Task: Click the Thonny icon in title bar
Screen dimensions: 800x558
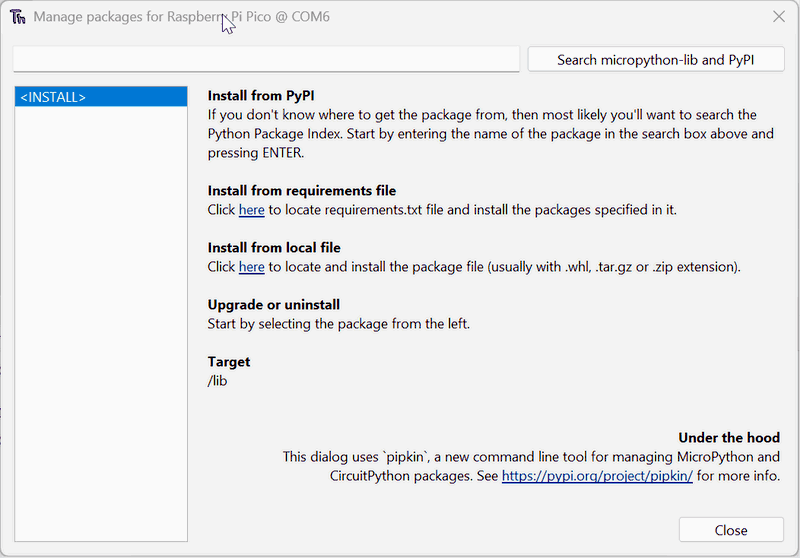Action: (17, 17)
